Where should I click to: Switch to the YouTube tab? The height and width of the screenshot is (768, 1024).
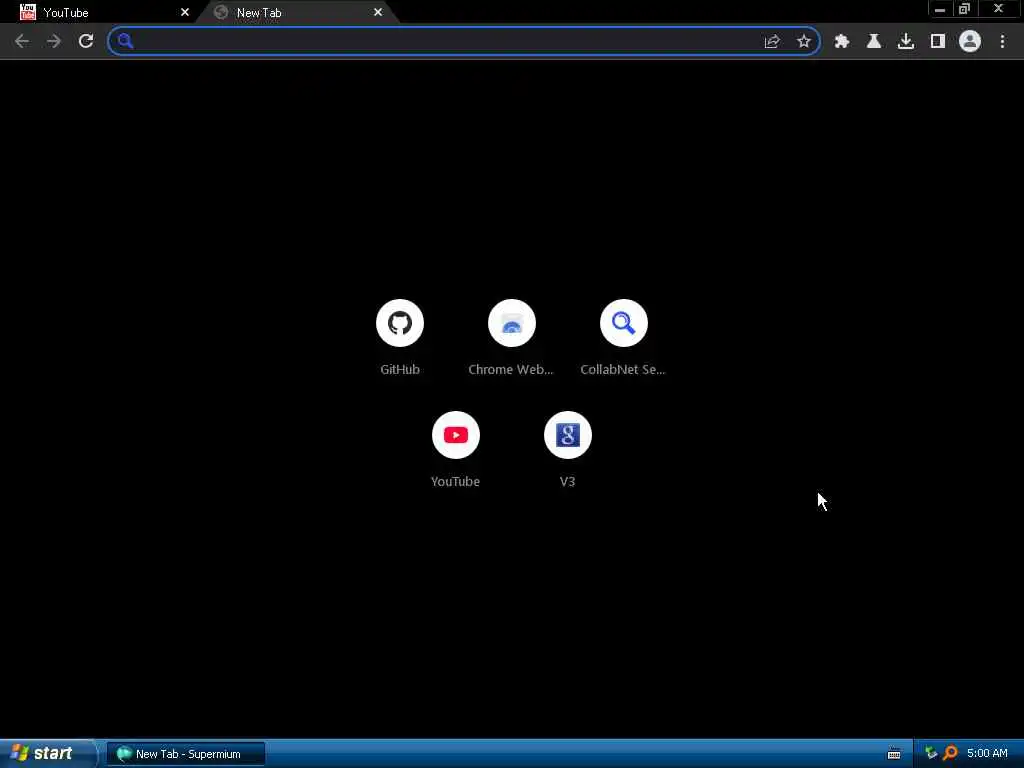tap(104, 12)
